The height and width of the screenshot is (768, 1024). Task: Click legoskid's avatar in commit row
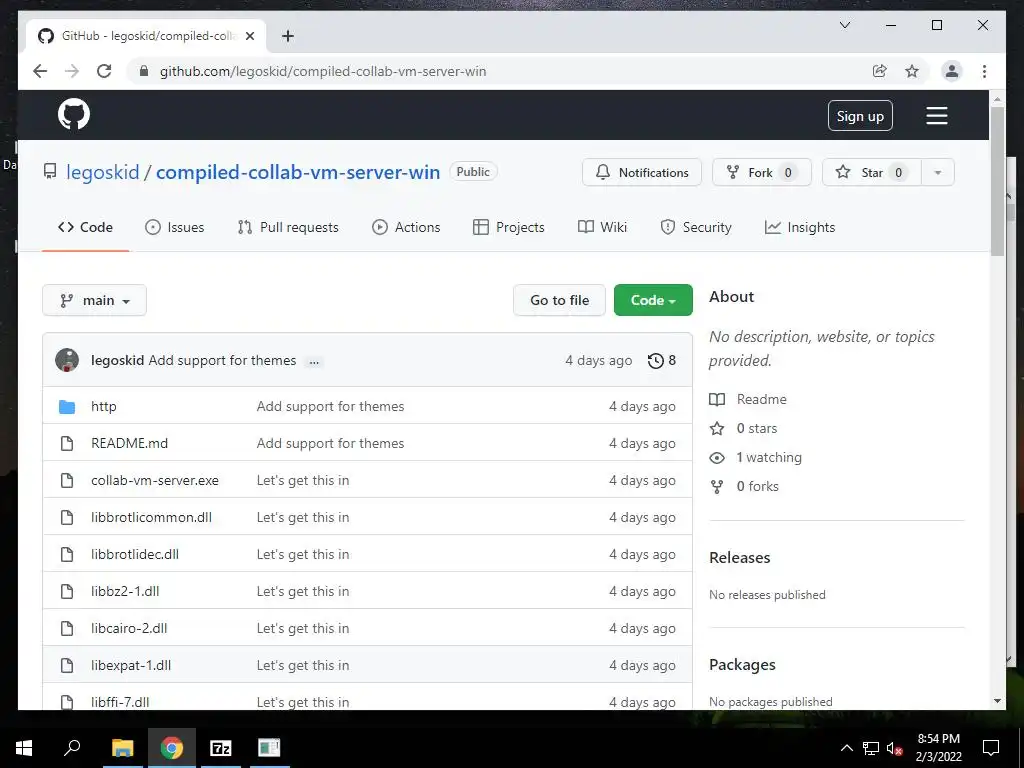(67, 360)
